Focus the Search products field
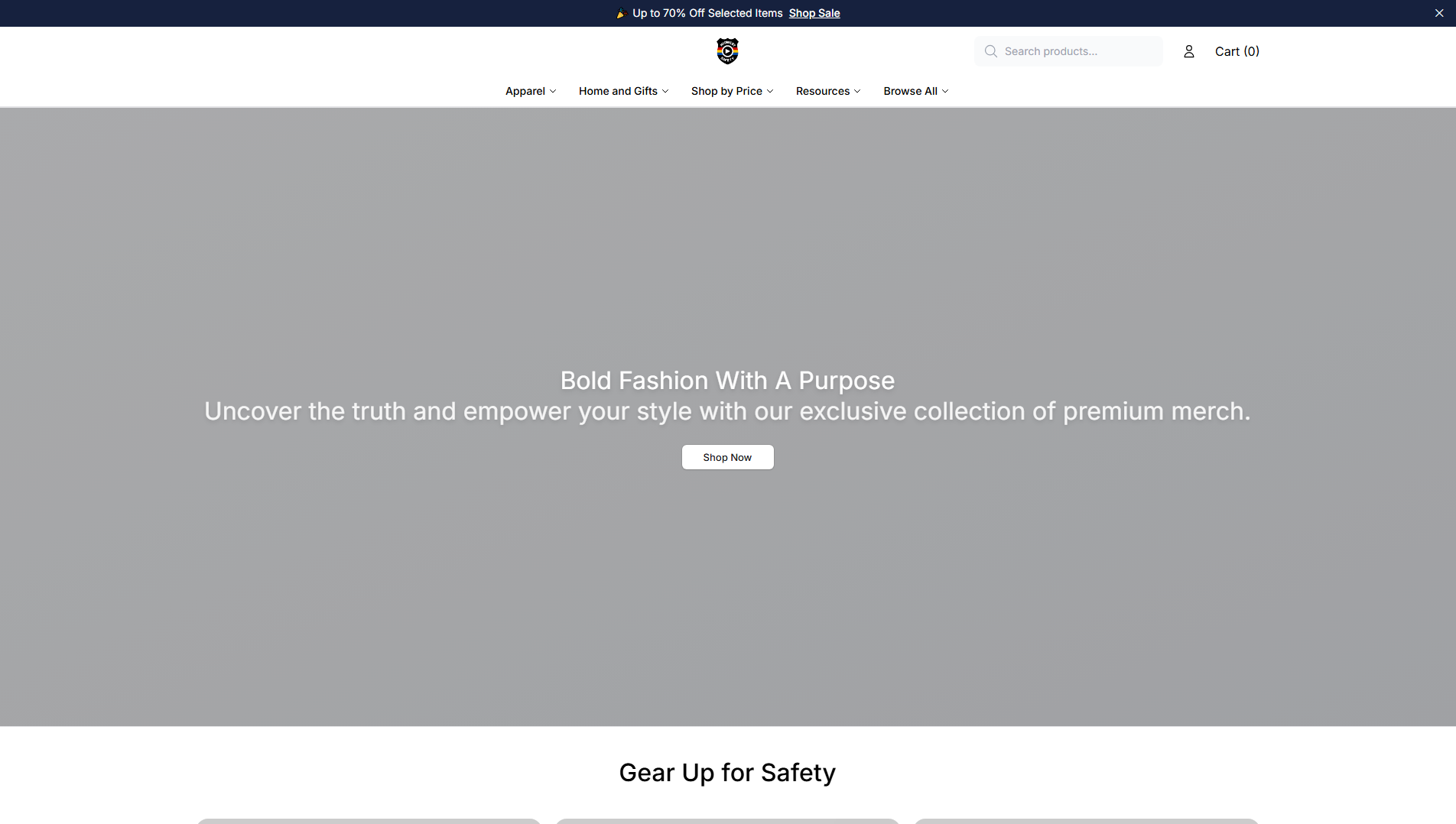 (x=1068, y=51)
